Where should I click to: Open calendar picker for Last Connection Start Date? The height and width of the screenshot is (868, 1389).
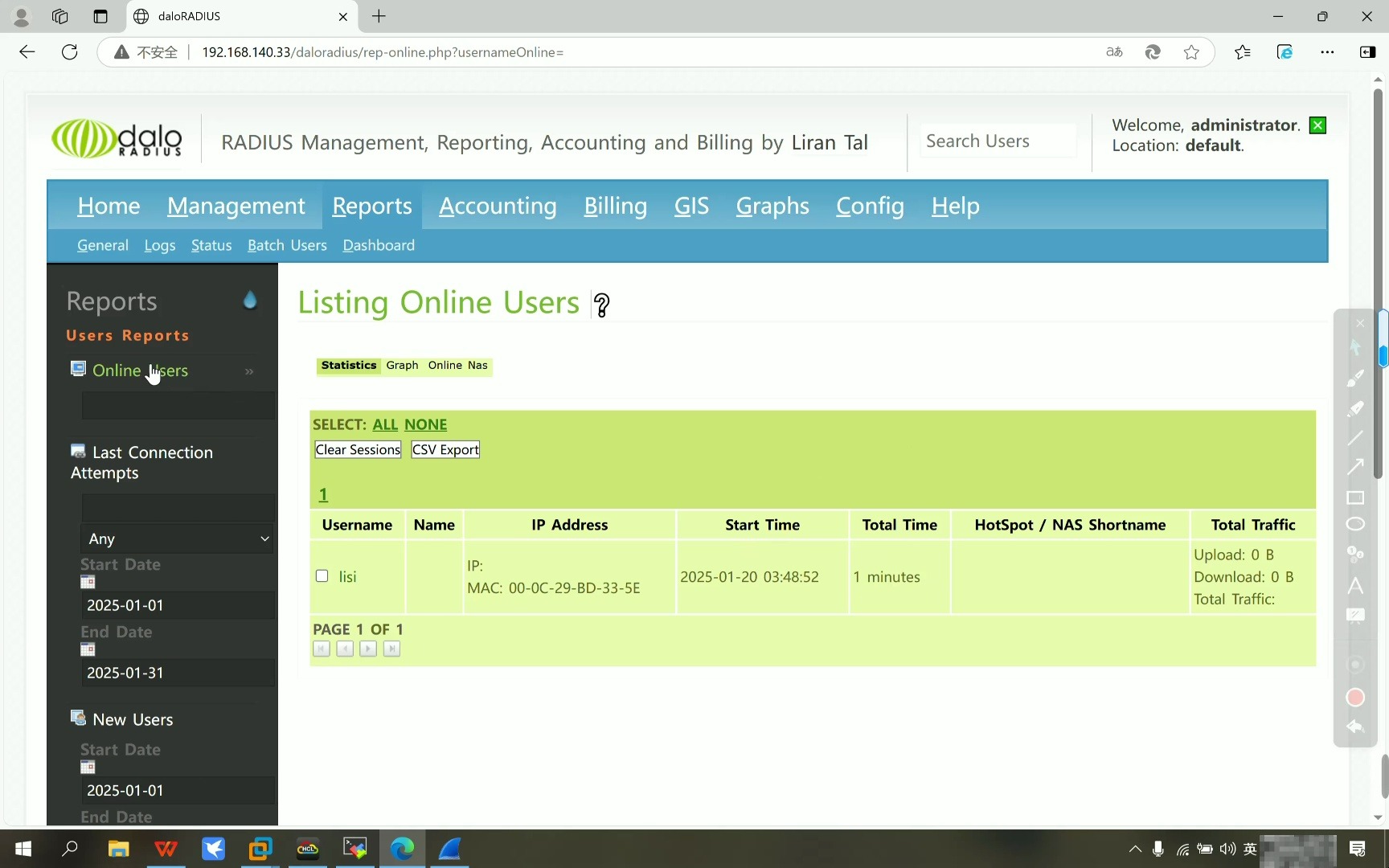click(x=88, y=582)
